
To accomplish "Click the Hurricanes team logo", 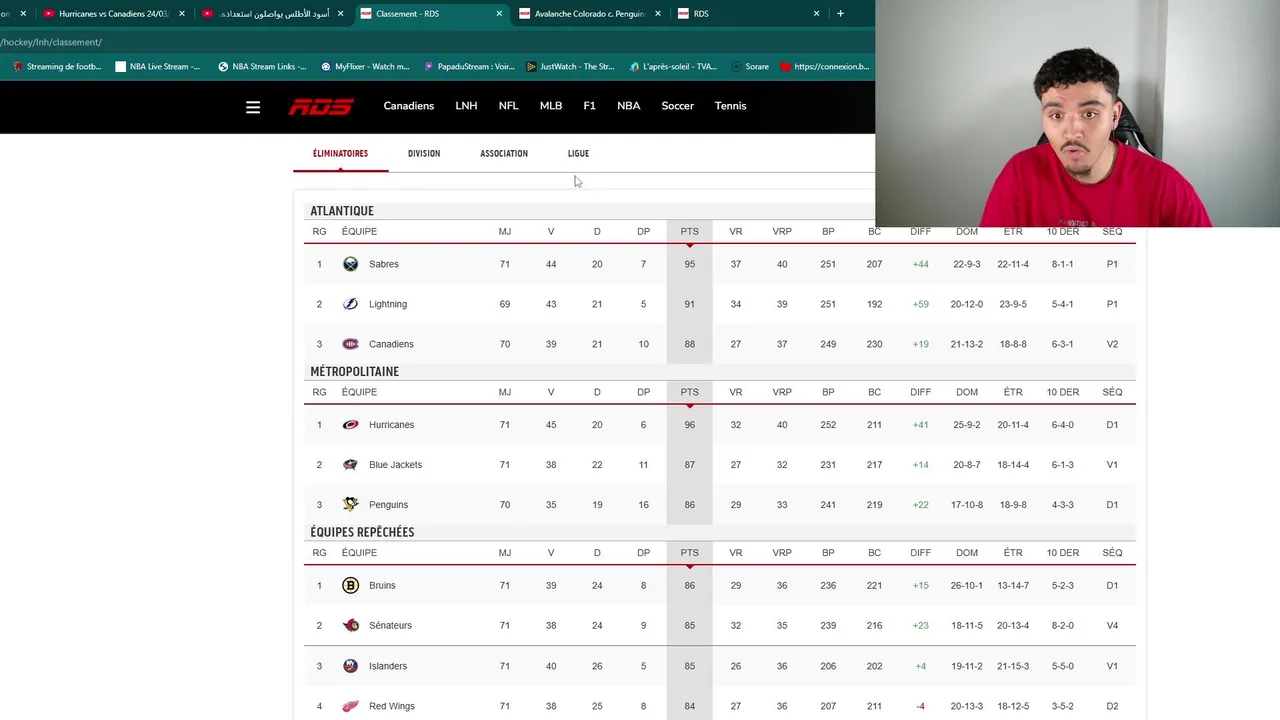I will click(x=350, y=425).
